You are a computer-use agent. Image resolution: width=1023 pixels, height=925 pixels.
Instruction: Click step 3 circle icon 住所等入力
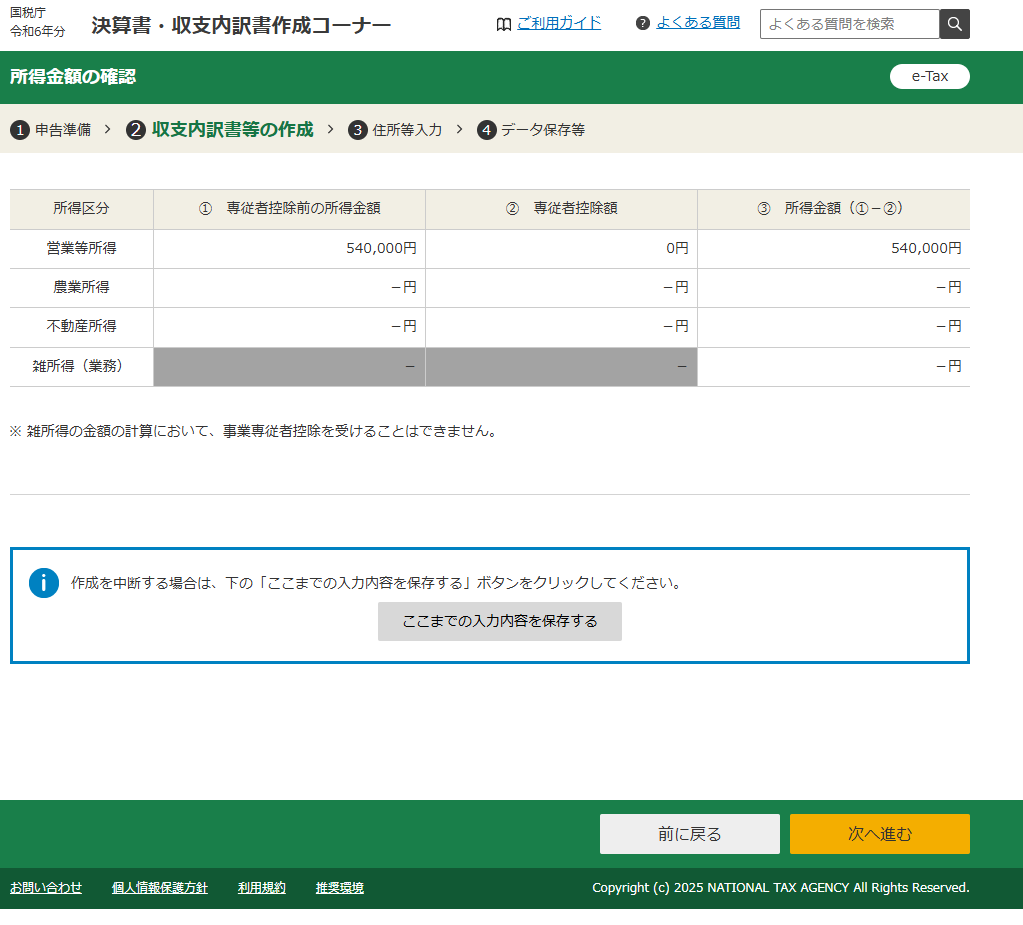point(358,130)
